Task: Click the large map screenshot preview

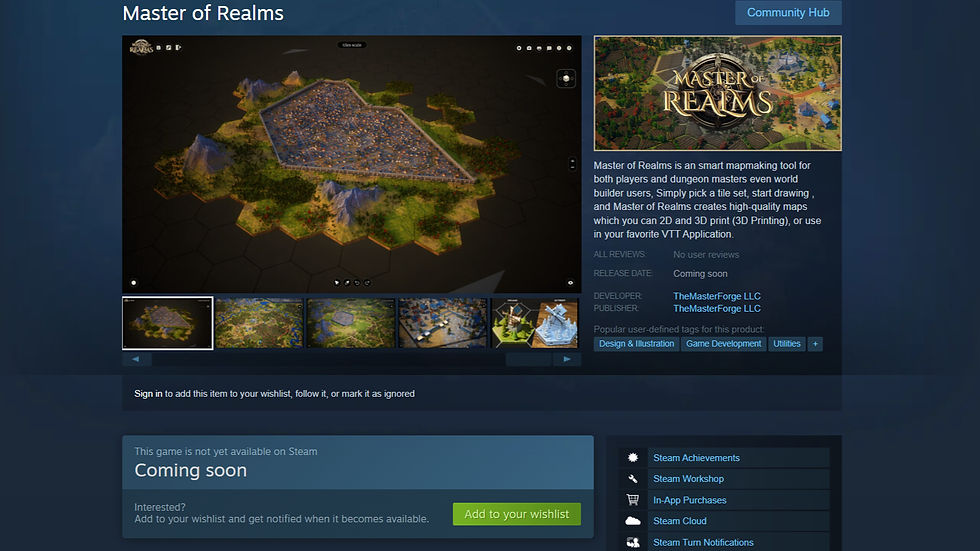Action: click(352, 164)
